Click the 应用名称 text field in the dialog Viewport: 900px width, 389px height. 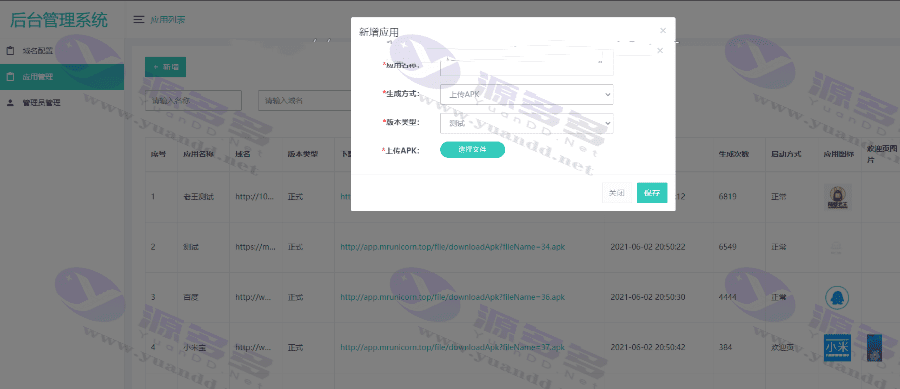coord(527,63)
